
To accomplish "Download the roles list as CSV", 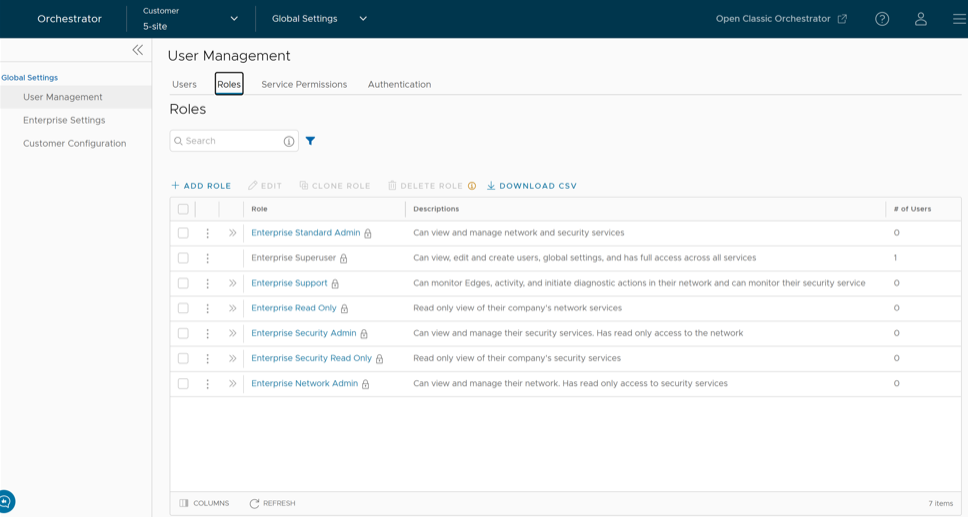I will pyautogui.click(x=532, y=186).
